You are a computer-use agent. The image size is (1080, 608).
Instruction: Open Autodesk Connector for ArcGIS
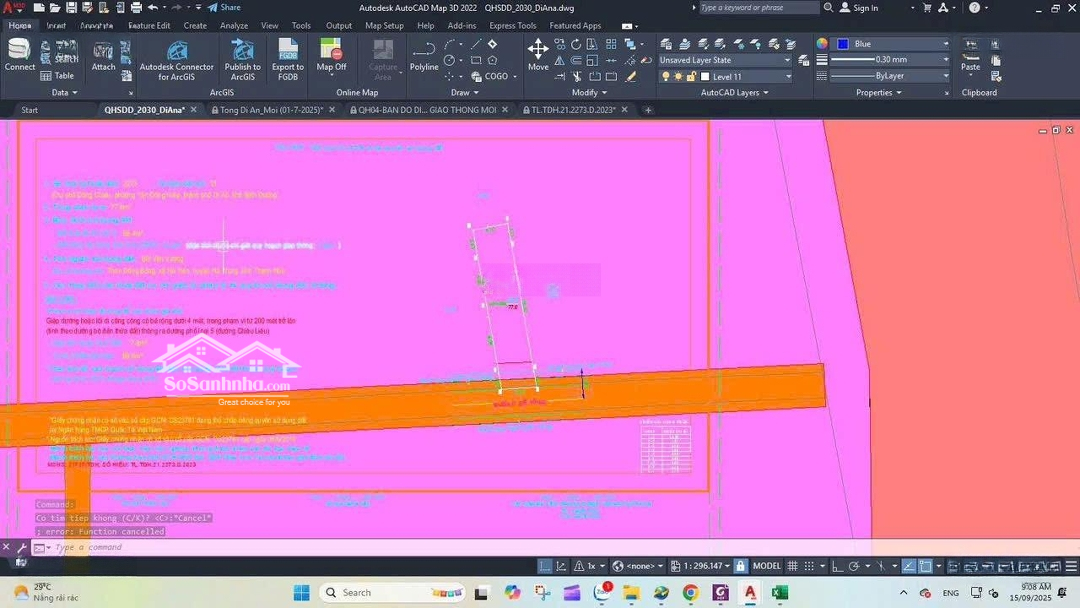177,58
